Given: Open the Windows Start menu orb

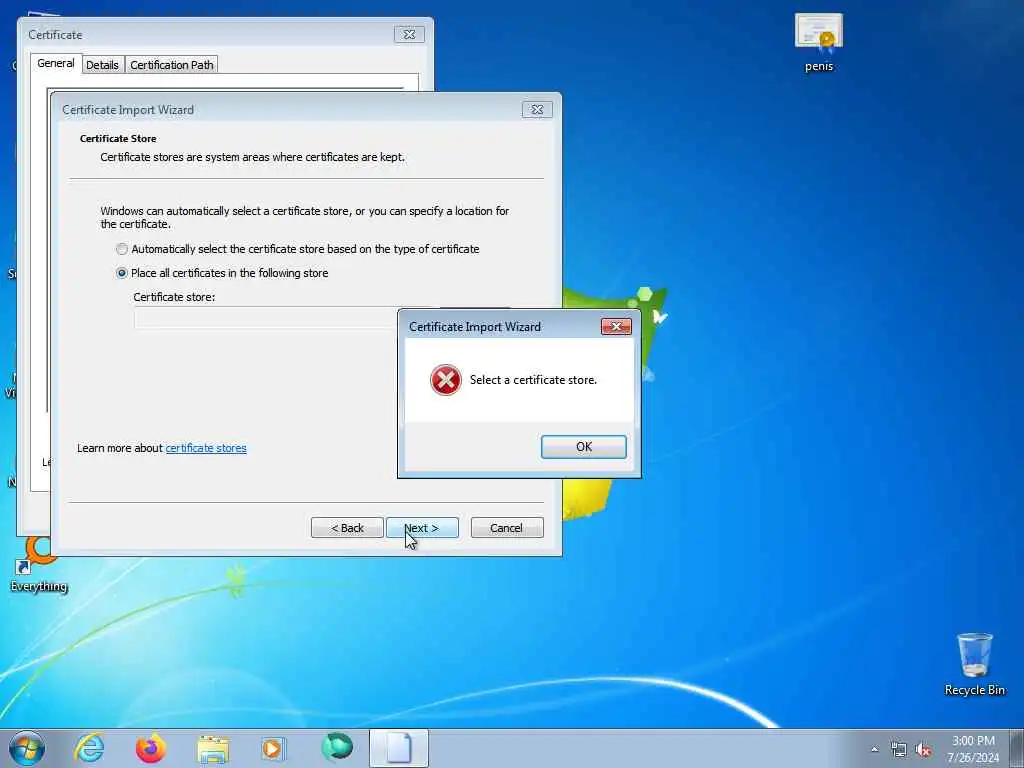Looking at the screenshot, I should coord(27,748).
